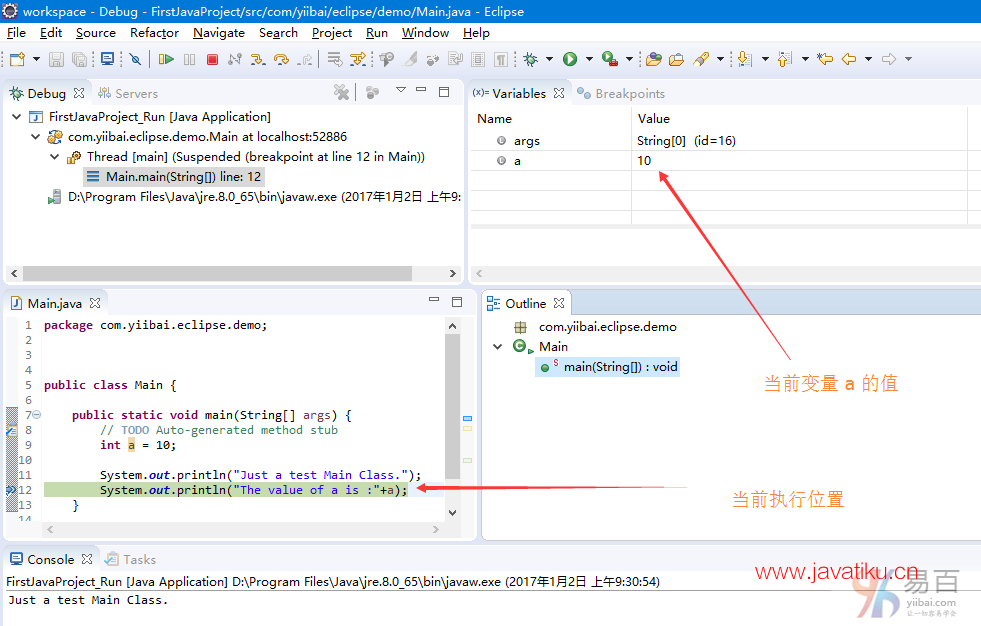Switch to the Breakpoints tab
Screen dimensions: 981x626
pos(629,93)
